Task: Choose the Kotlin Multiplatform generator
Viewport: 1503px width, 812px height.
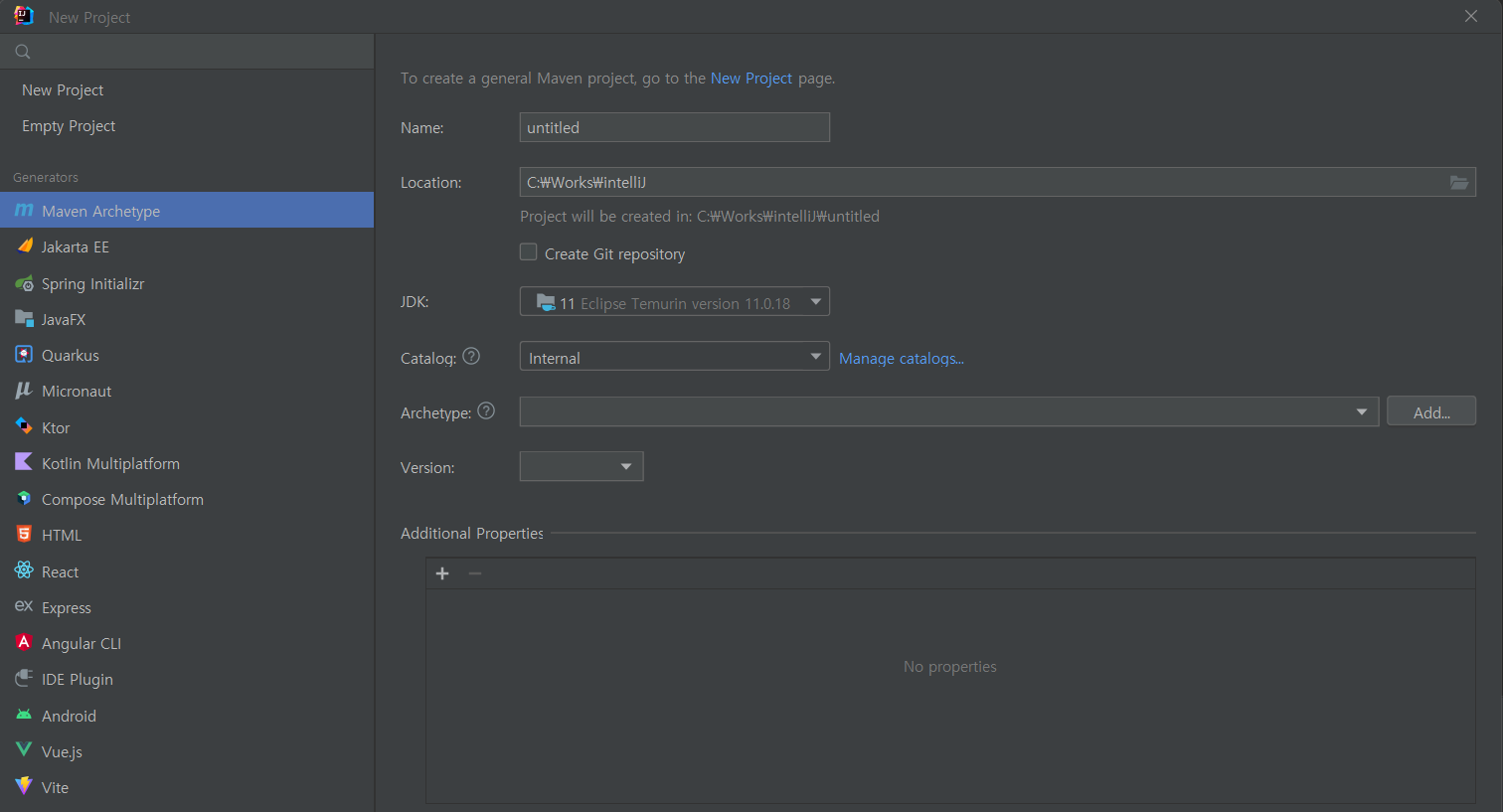Action: click(187, 463)
